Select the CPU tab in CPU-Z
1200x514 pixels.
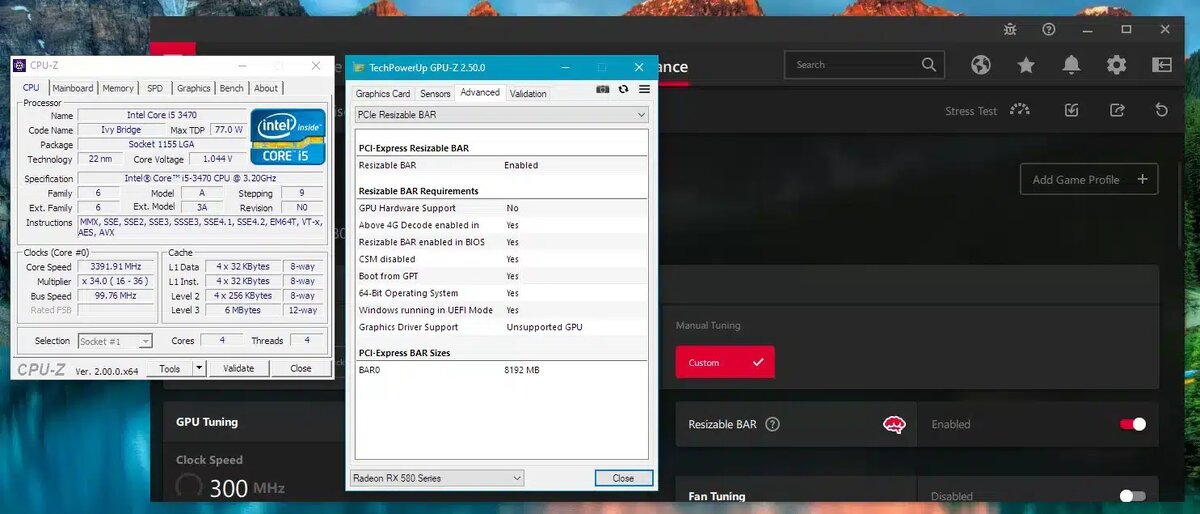(31, 87)
